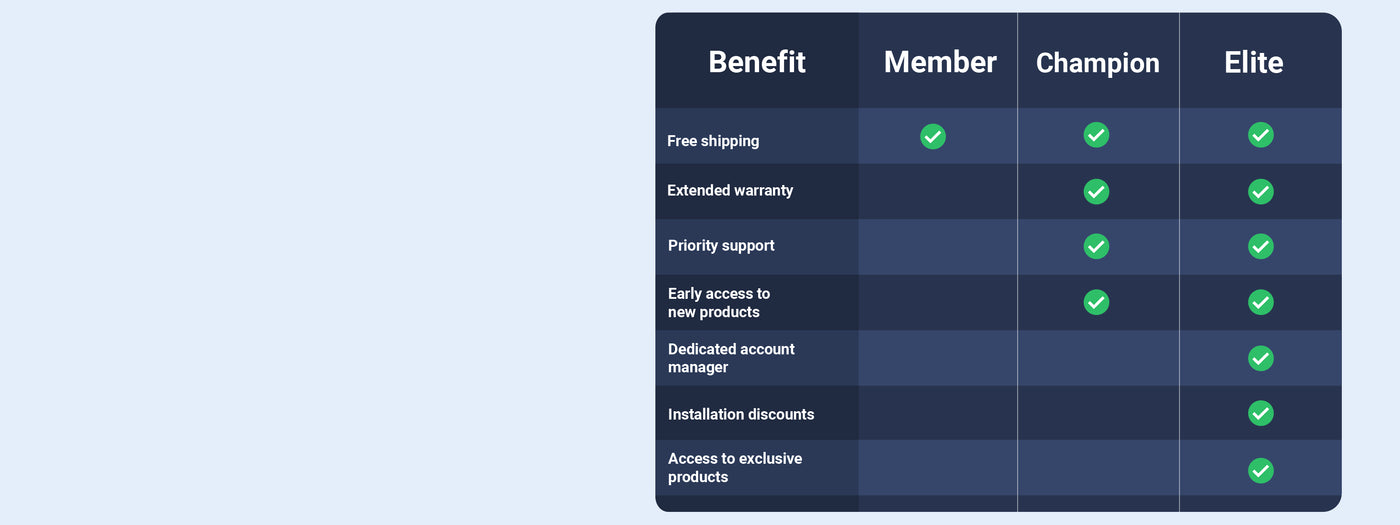Click the Elite Extended warranty checkmark
Image resolution: width=1400 pixels, height=525 pixels.
click(1261, 191)
